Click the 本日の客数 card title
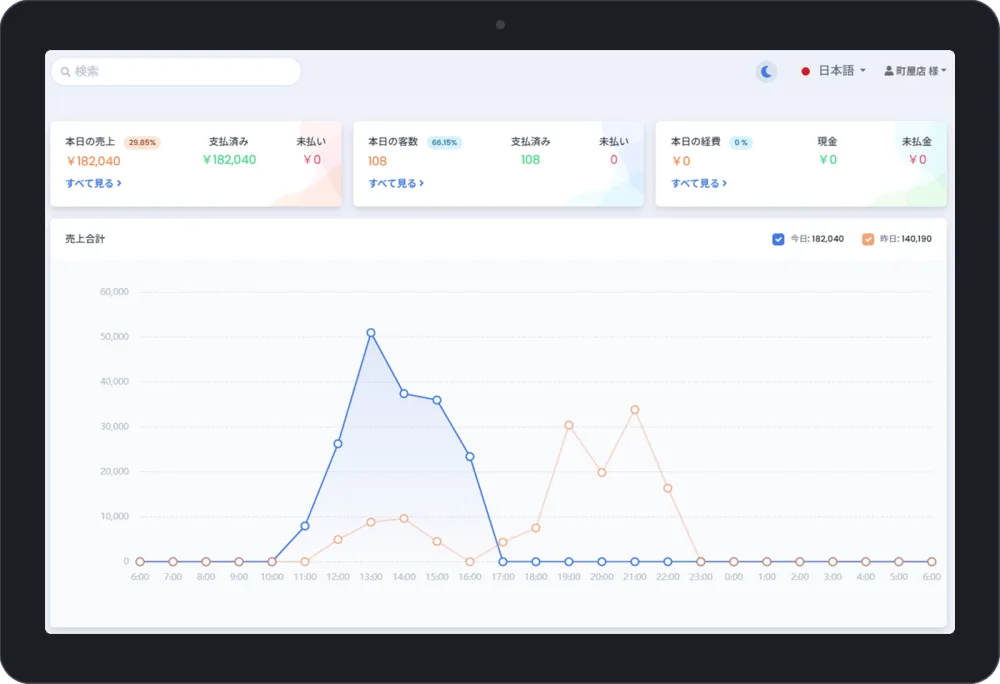The image size is (1000, 684). [x=393, y=142]
